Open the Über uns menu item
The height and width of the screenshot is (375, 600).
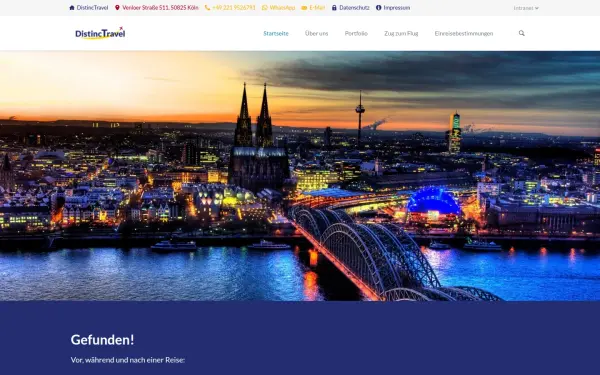click(316, 34)
